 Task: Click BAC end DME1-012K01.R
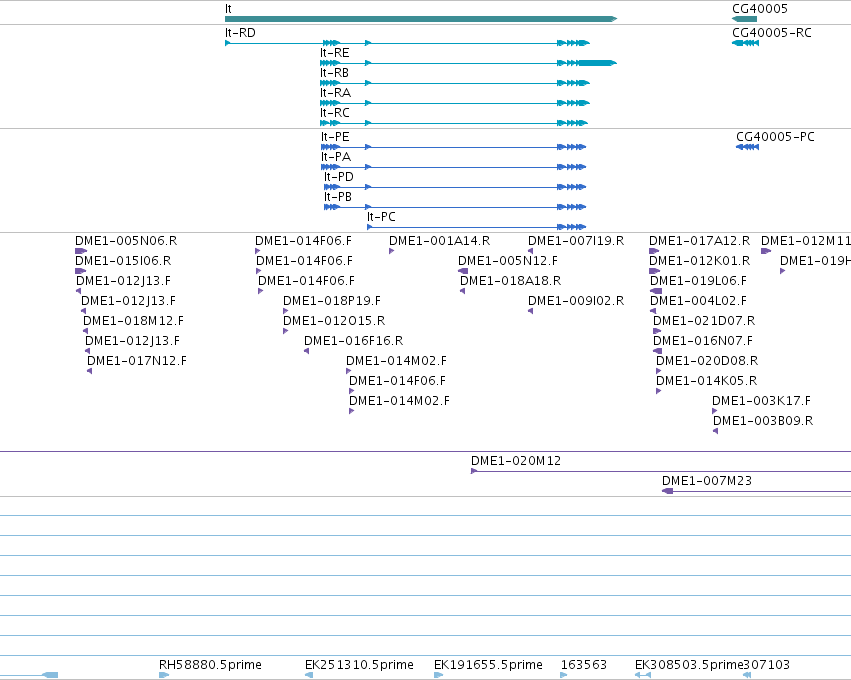[700, 261]
